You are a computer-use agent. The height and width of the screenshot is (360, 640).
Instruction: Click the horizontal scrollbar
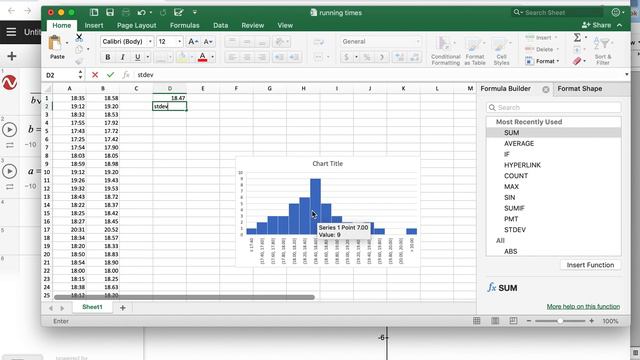point(184,298)
